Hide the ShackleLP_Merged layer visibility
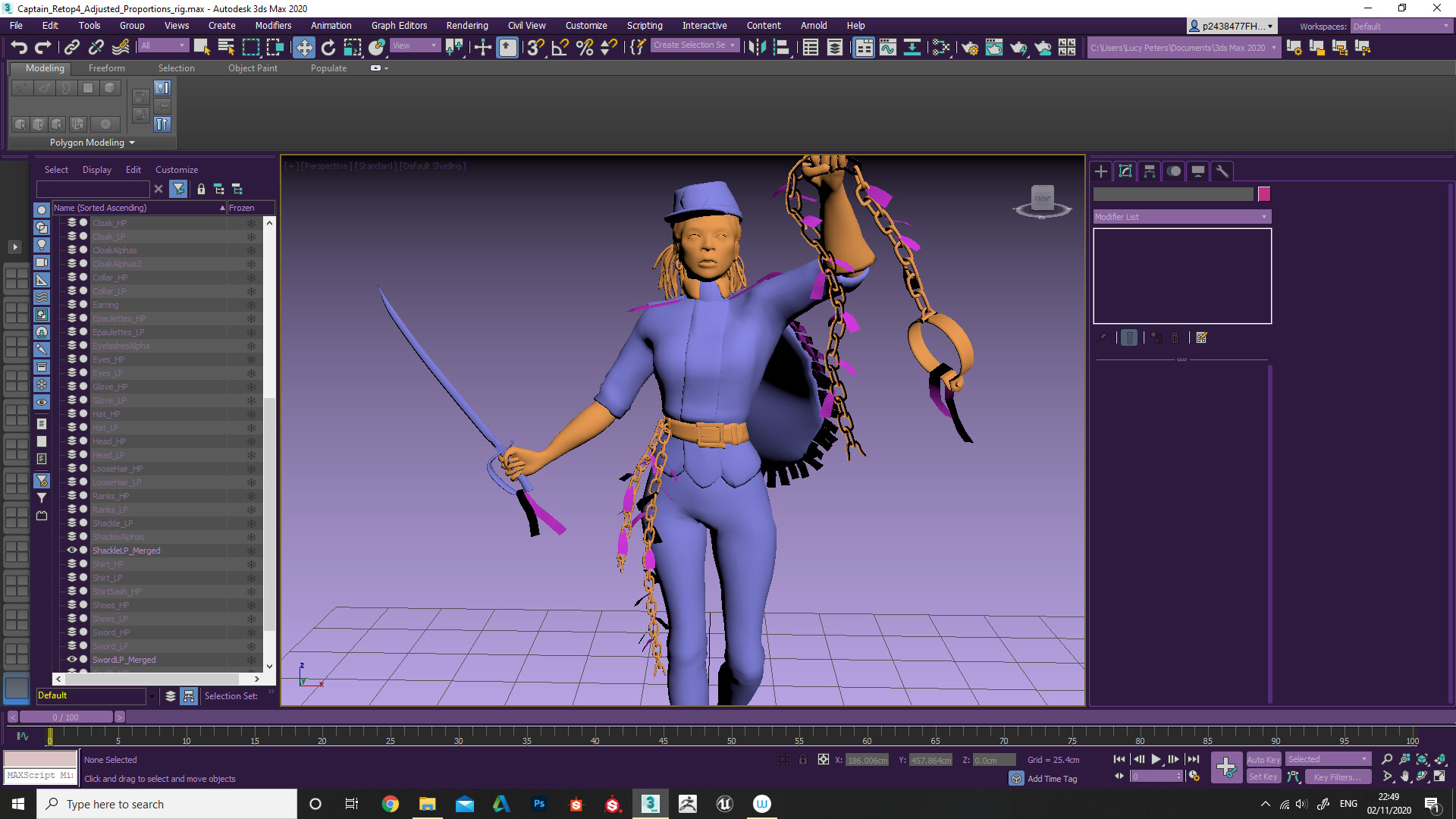This screenshot has width=1456, height=819. 72,550
